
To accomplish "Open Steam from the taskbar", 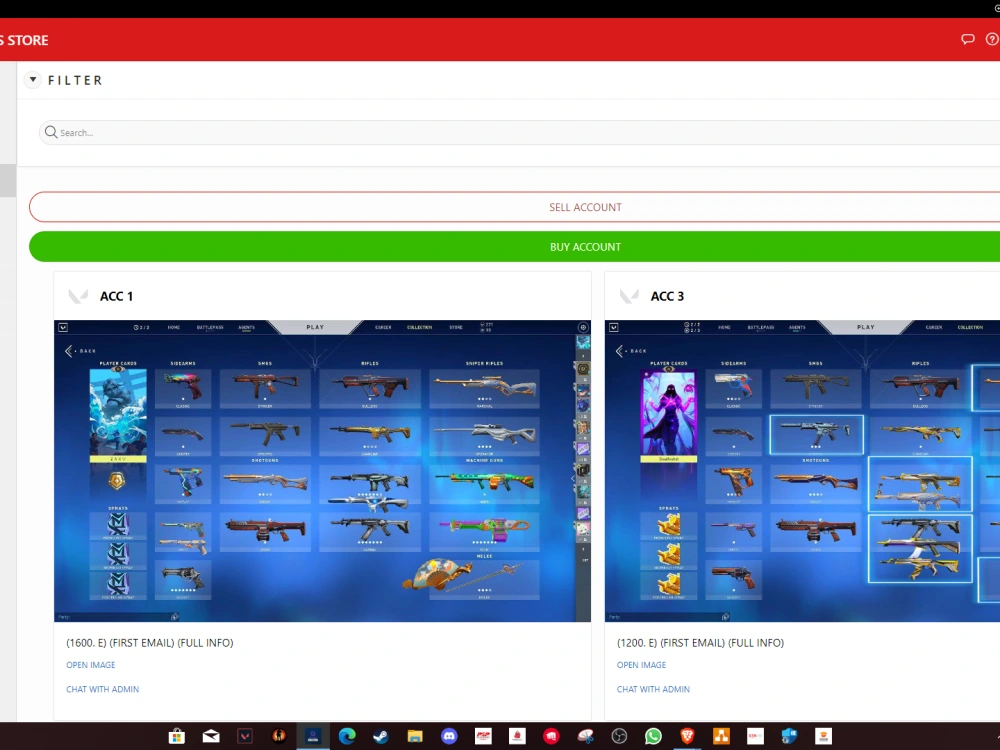I will pyautogui.click(x=381, y=736).
